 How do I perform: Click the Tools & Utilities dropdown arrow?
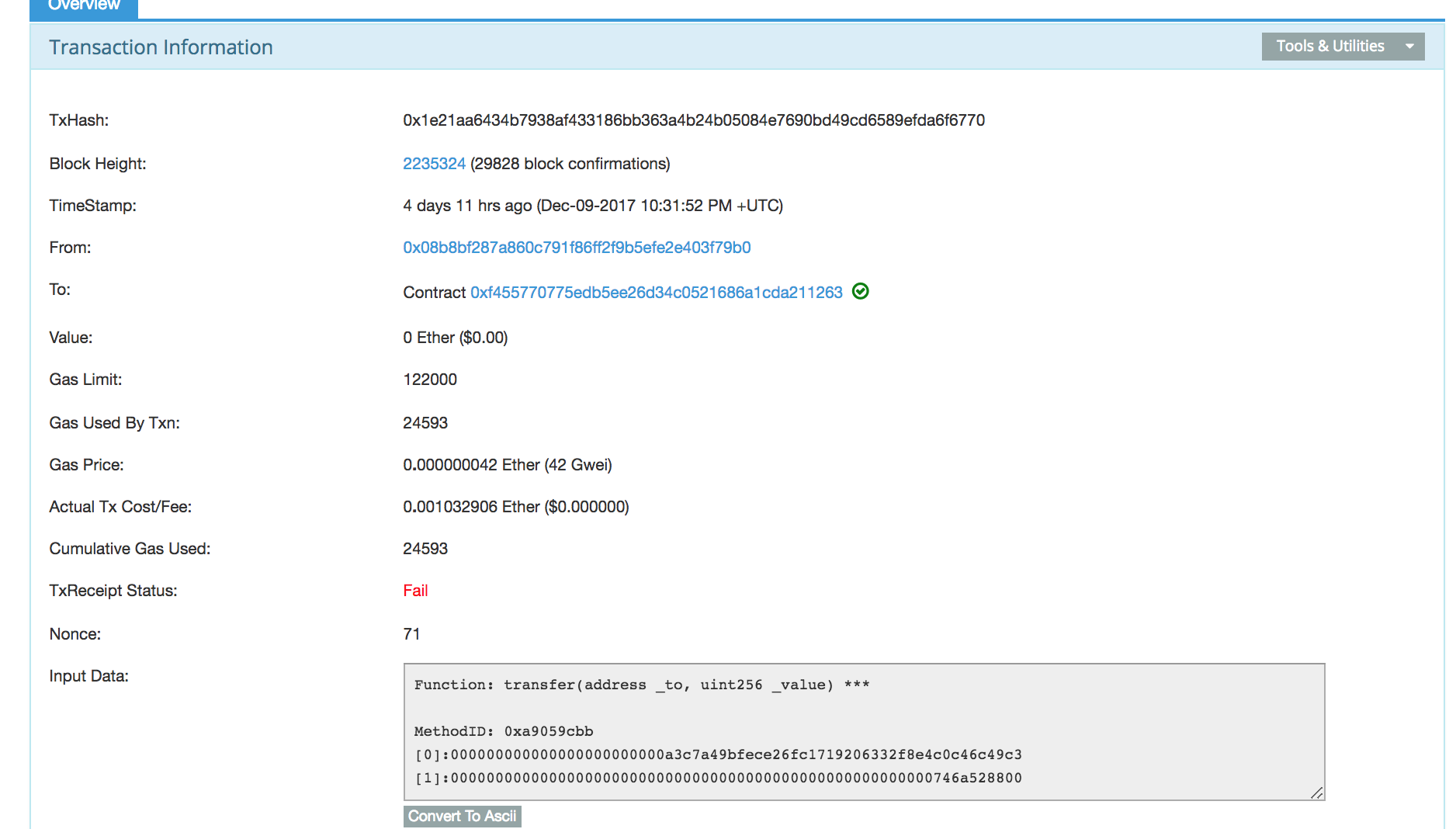1409,47
